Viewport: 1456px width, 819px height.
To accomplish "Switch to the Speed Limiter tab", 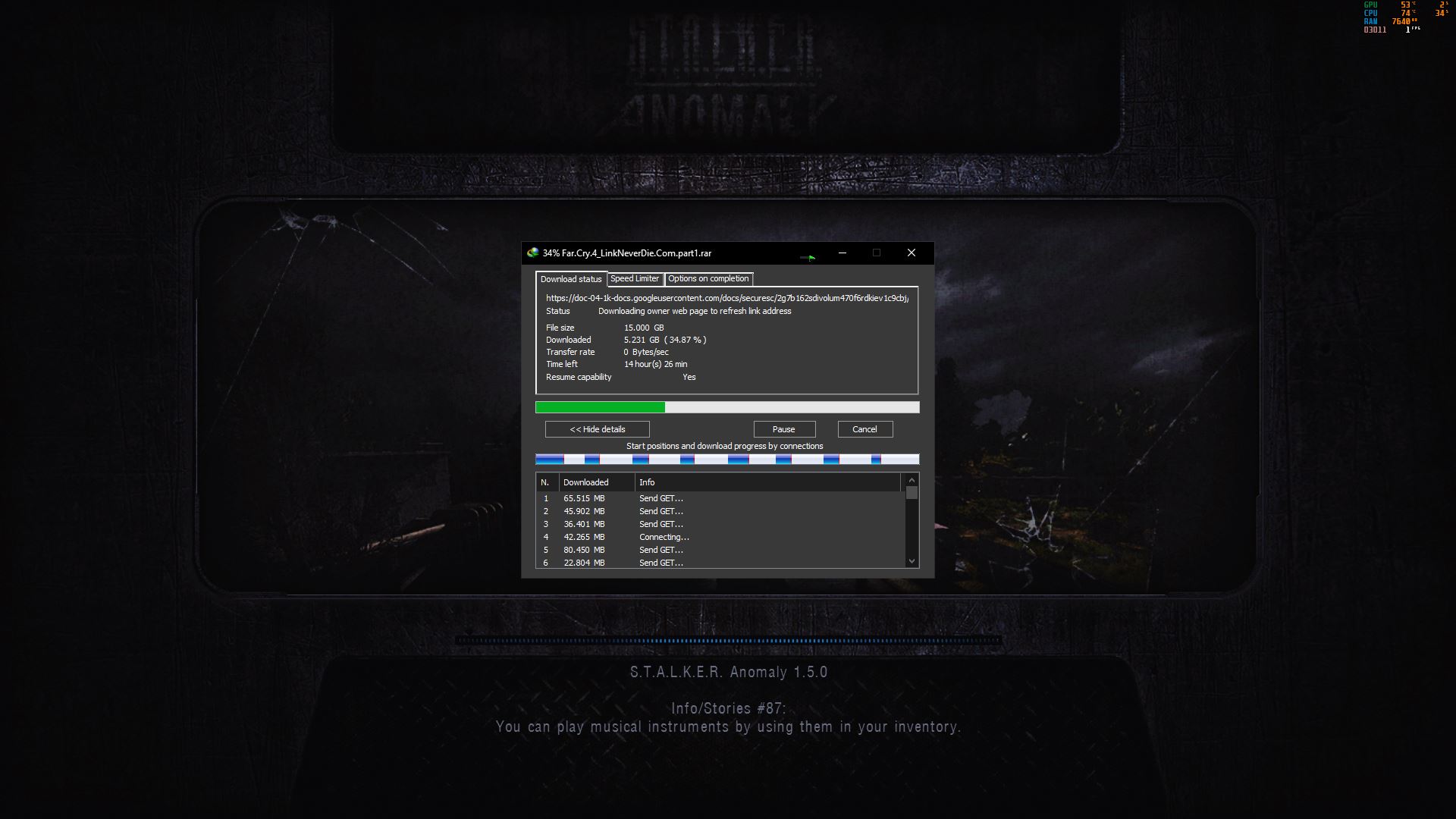I will pos(635,279).
